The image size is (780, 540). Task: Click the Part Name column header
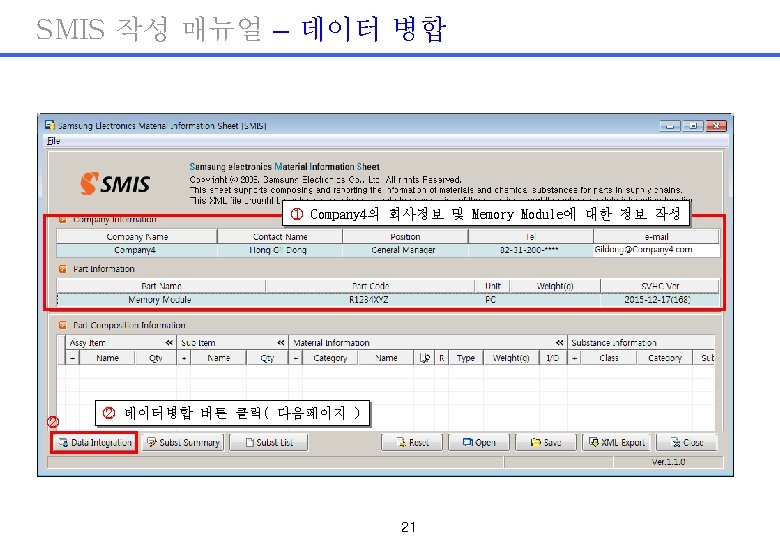[161, 286]
